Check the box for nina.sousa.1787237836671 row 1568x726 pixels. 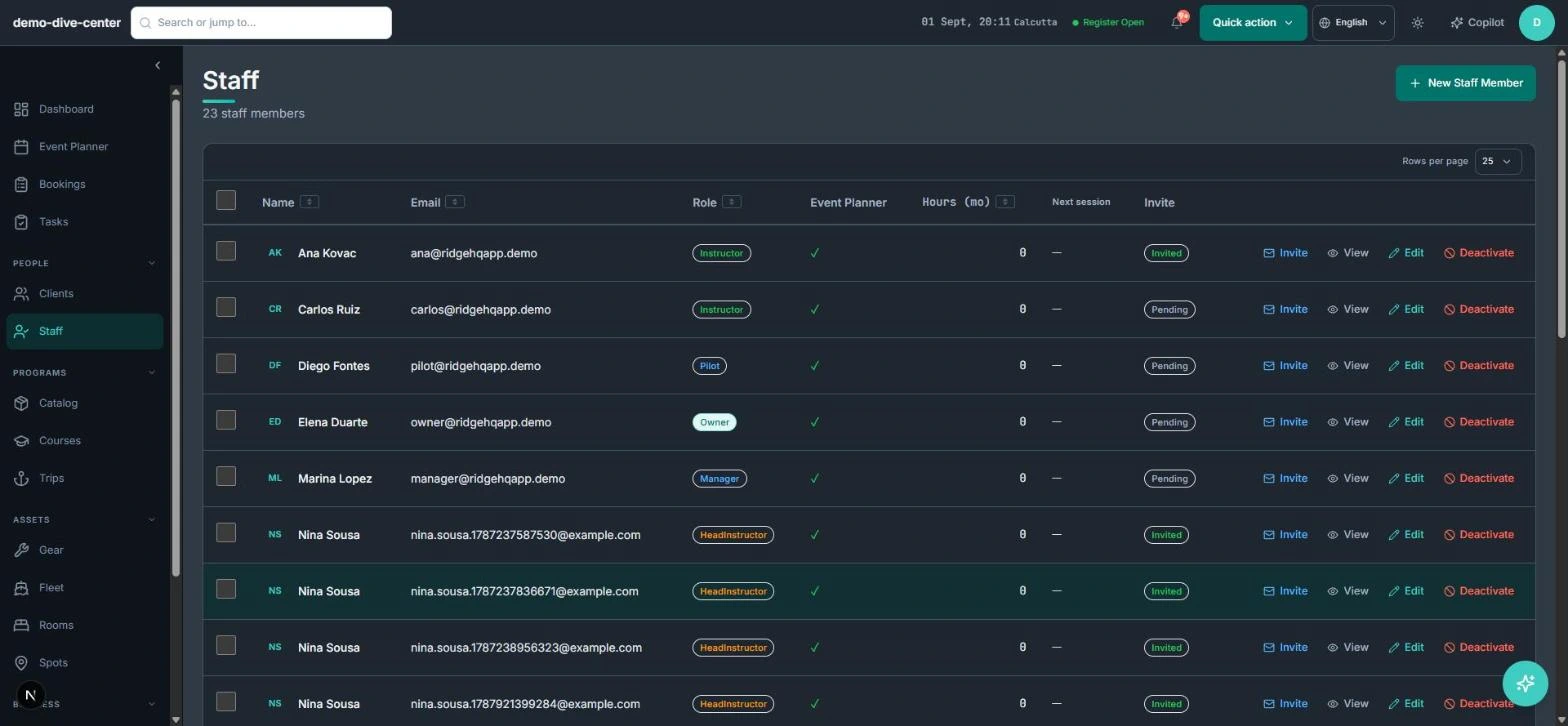[x=226, y=589]
